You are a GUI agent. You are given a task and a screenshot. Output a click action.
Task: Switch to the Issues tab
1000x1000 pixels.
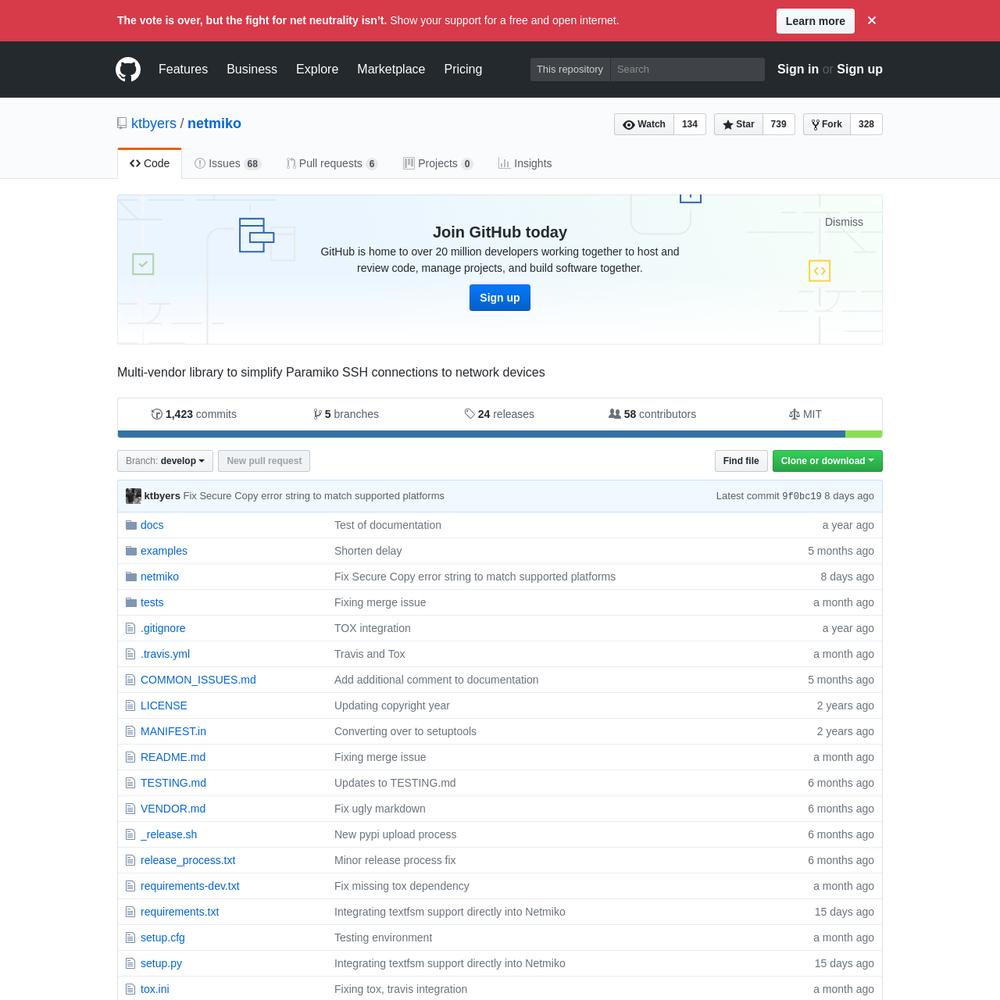228,163
